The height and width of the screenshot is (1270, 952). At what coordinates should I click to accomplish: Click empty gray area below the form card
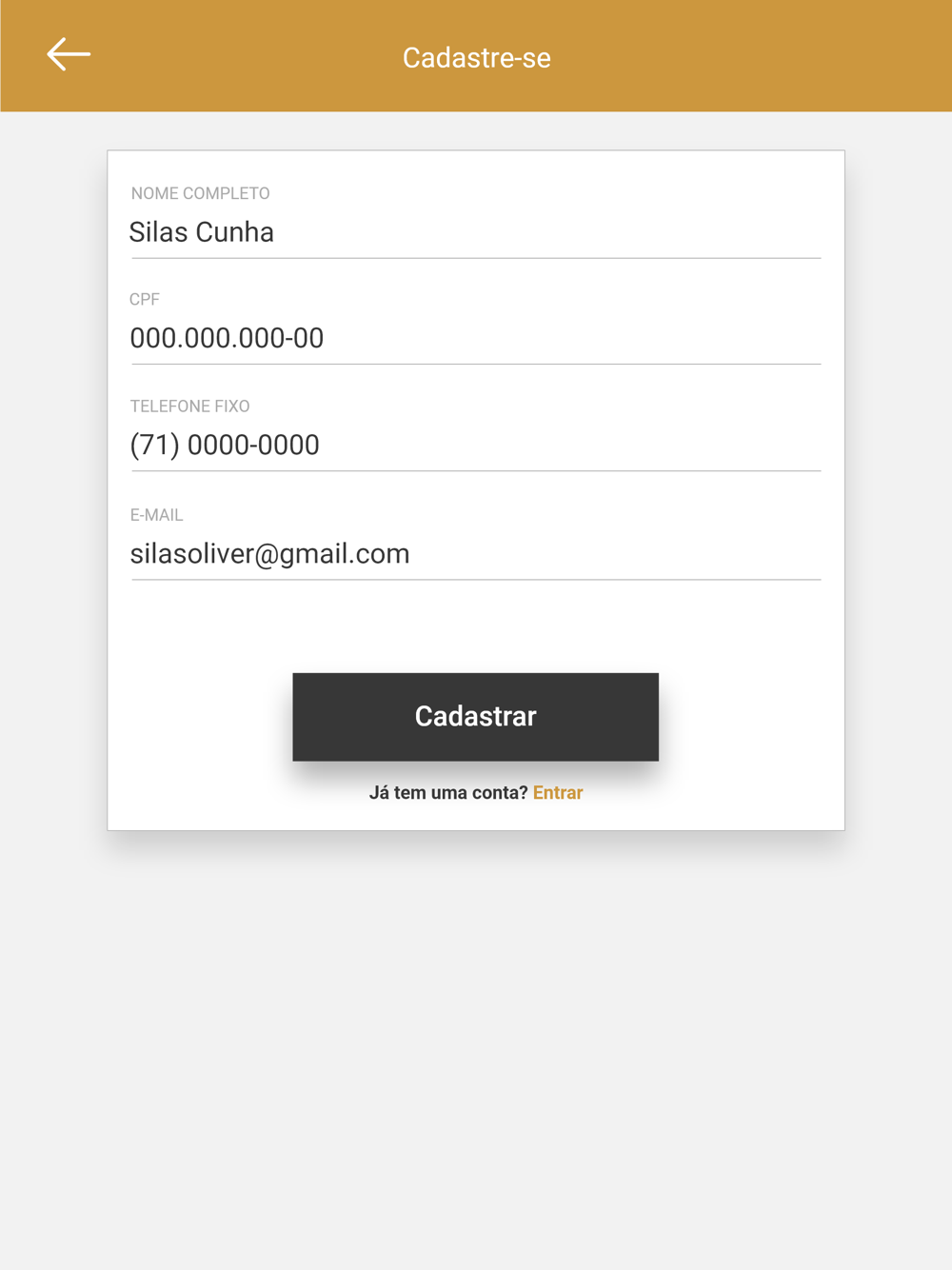pos(476,1047)
